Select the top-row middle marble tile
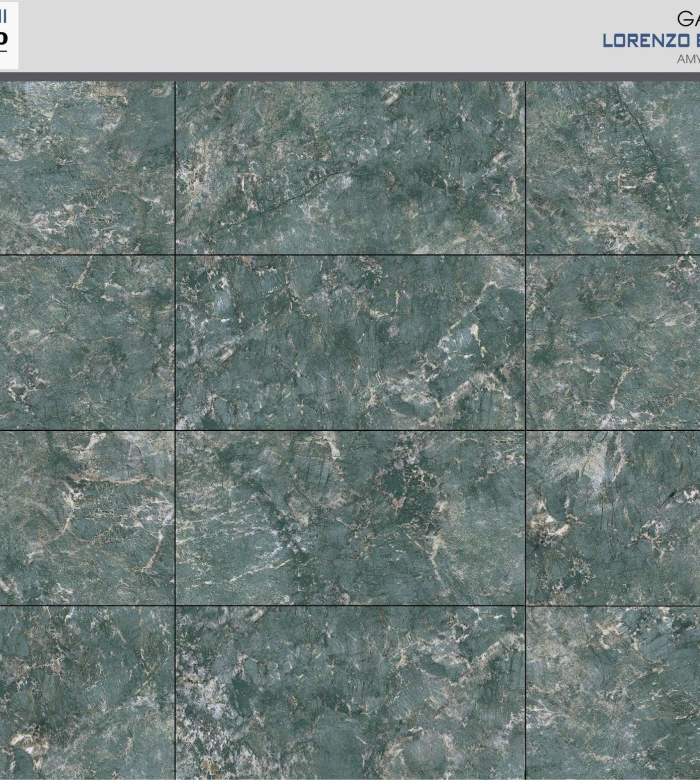700x780 pixels. point(350,167)
